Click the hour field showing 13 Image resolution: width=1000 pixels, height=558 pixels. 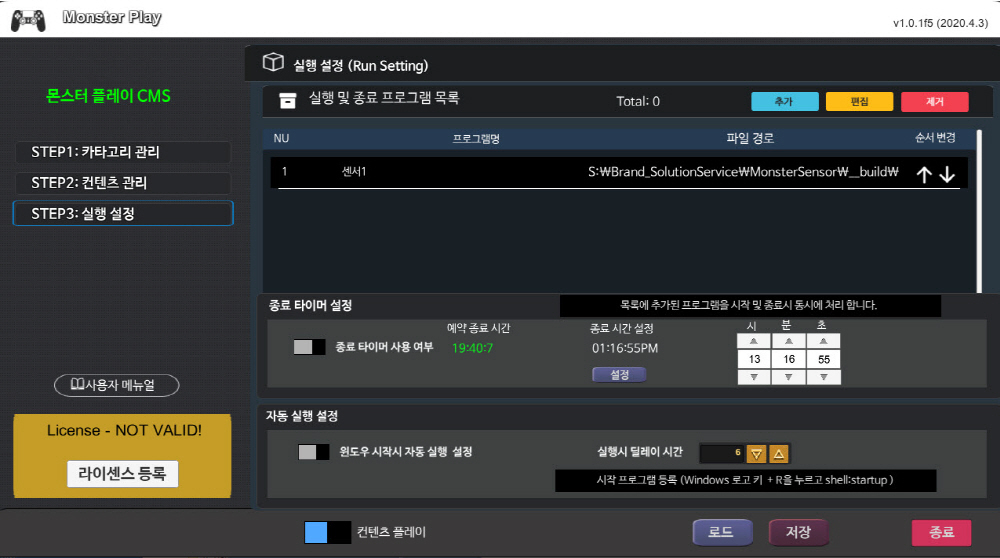tap(754, 359)
